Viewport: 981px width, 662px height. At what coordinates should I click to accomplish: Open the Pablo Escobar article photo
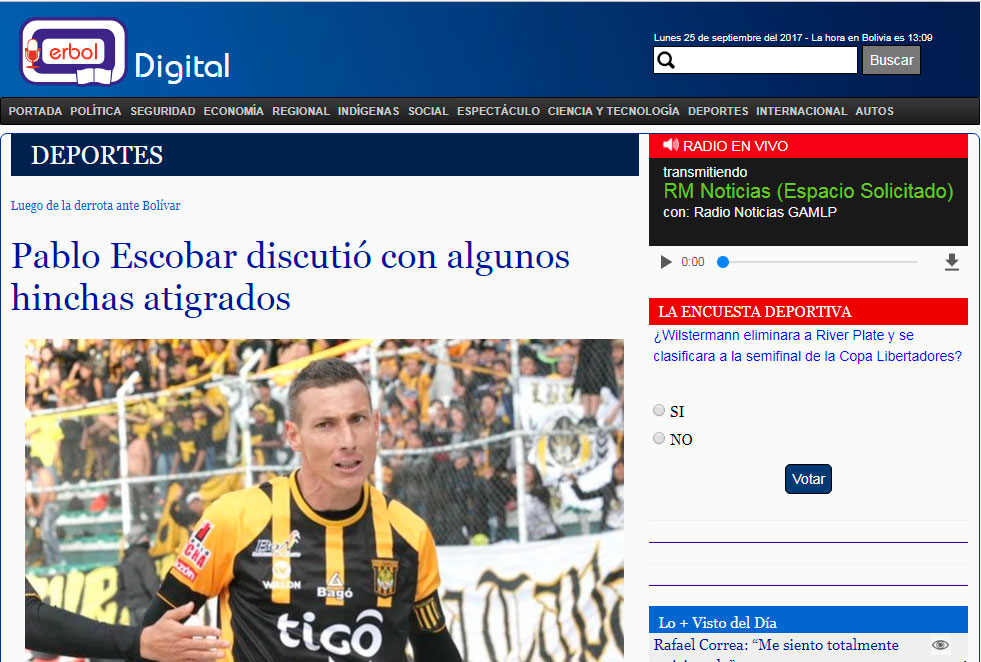point(324,500)
